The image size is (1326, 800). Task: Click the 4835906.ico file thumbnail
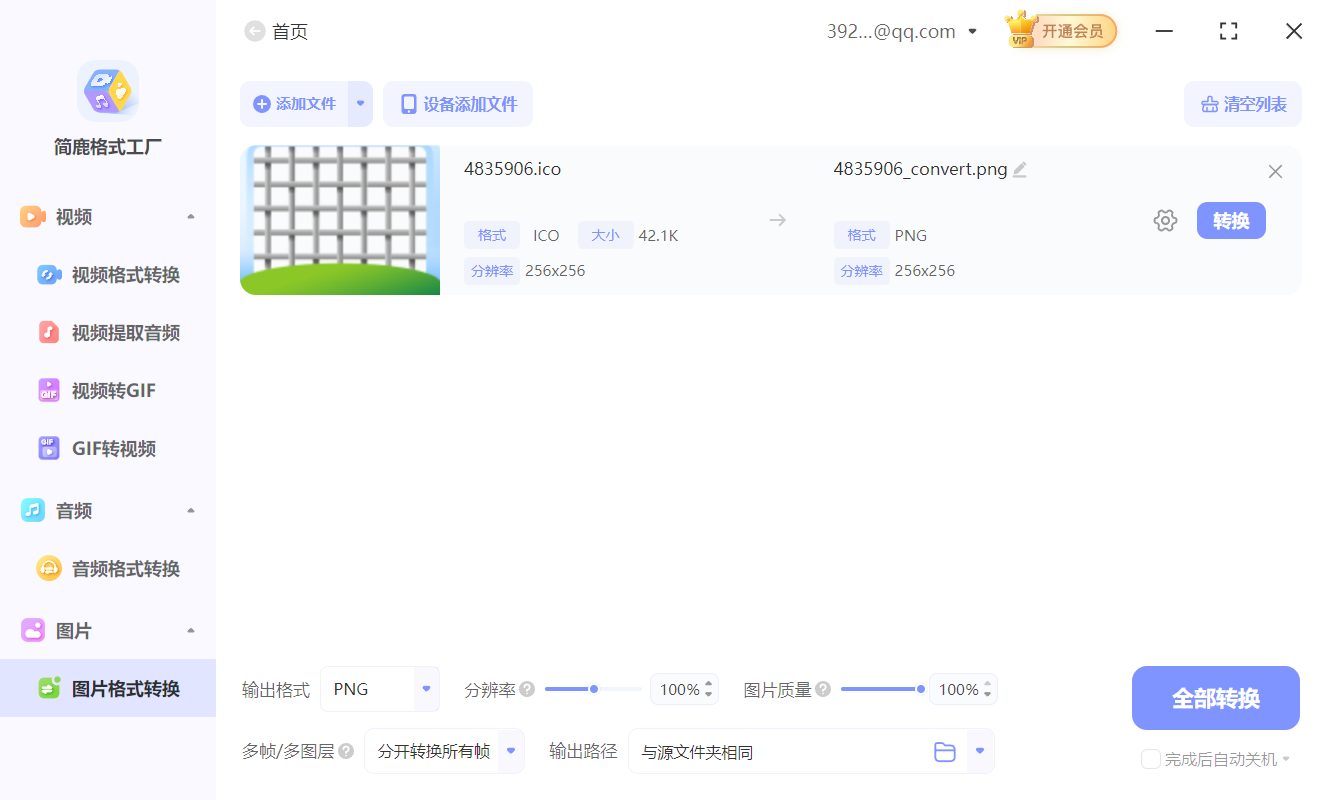click(x=340, y=220)
